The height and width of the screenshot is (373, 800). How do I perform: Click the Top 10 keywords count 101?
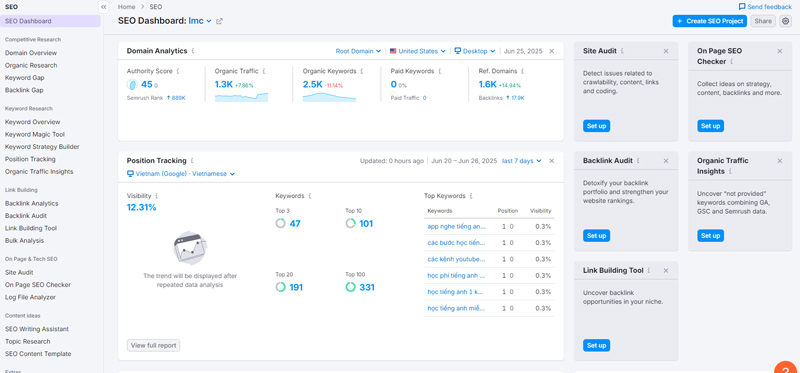(366, 223)
